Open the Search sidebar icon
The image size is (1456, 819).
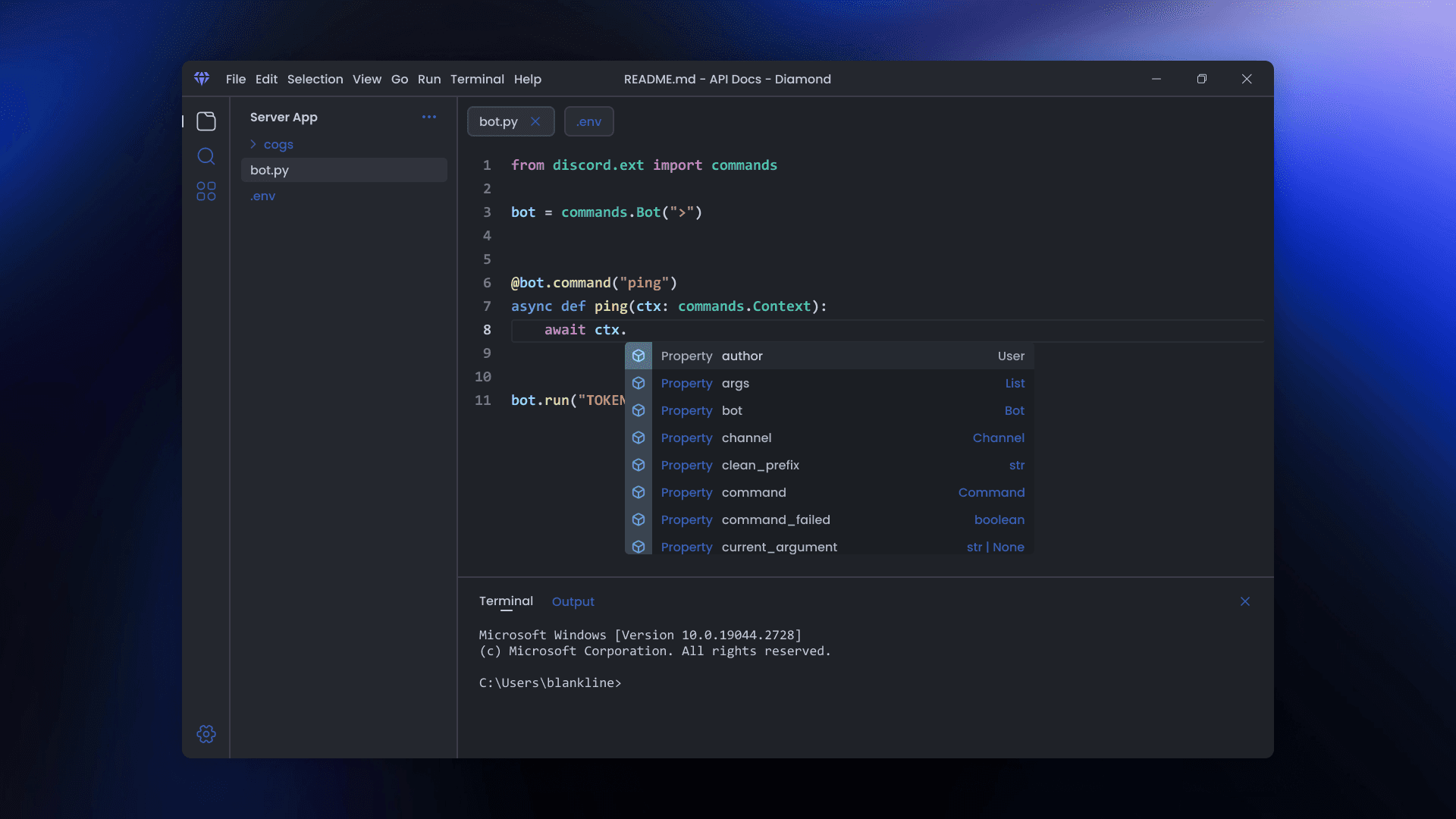pyautogui.click(x=206, y=156)
